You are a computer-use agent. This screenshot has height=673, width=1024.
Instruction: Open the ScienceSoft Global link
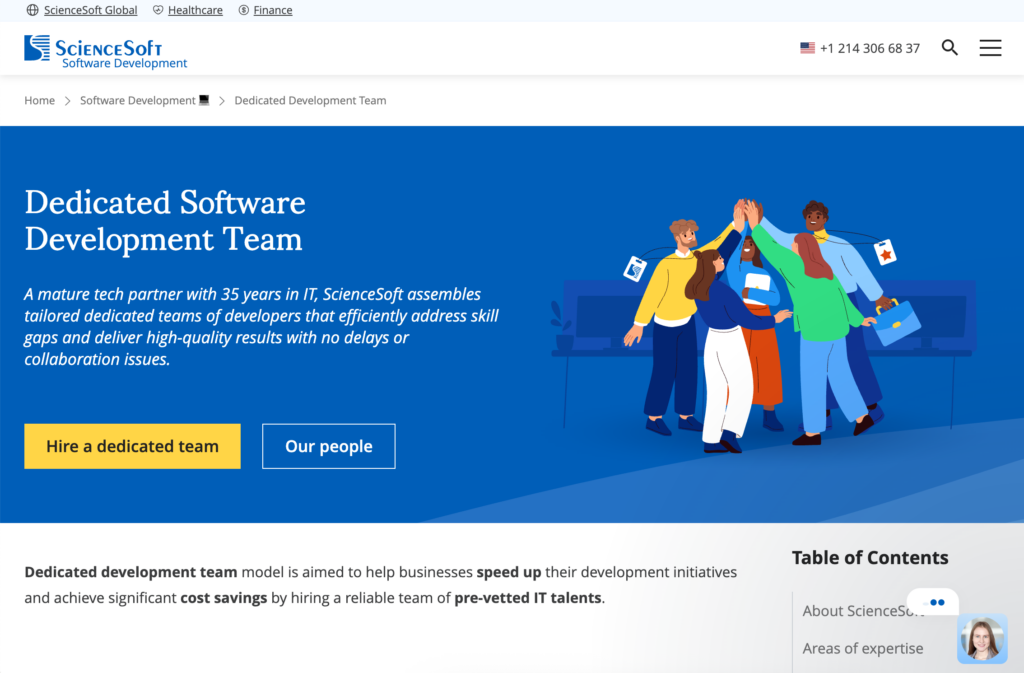click(90, 10)
